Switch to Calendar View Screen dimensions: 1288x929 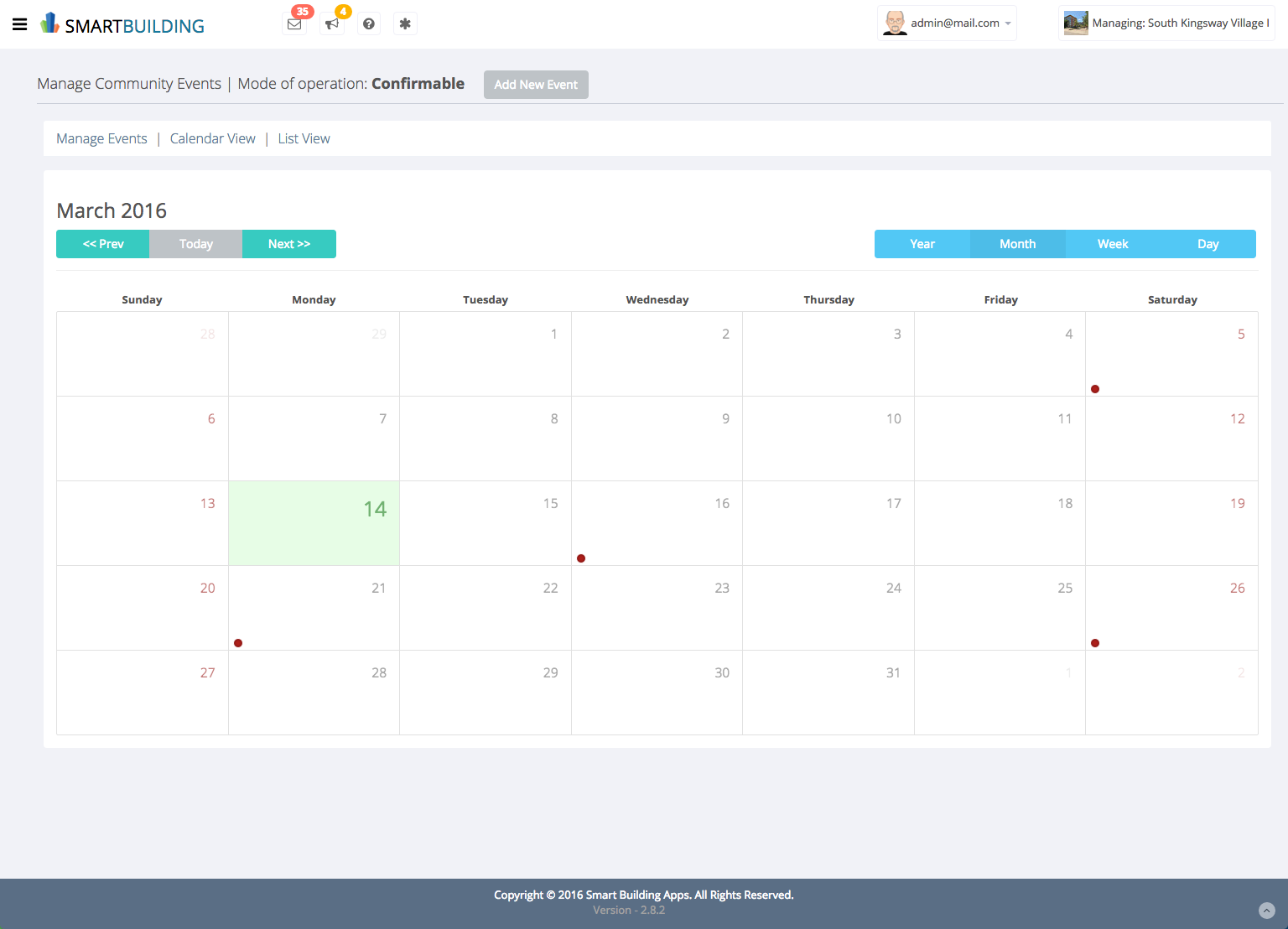[212, 138]
